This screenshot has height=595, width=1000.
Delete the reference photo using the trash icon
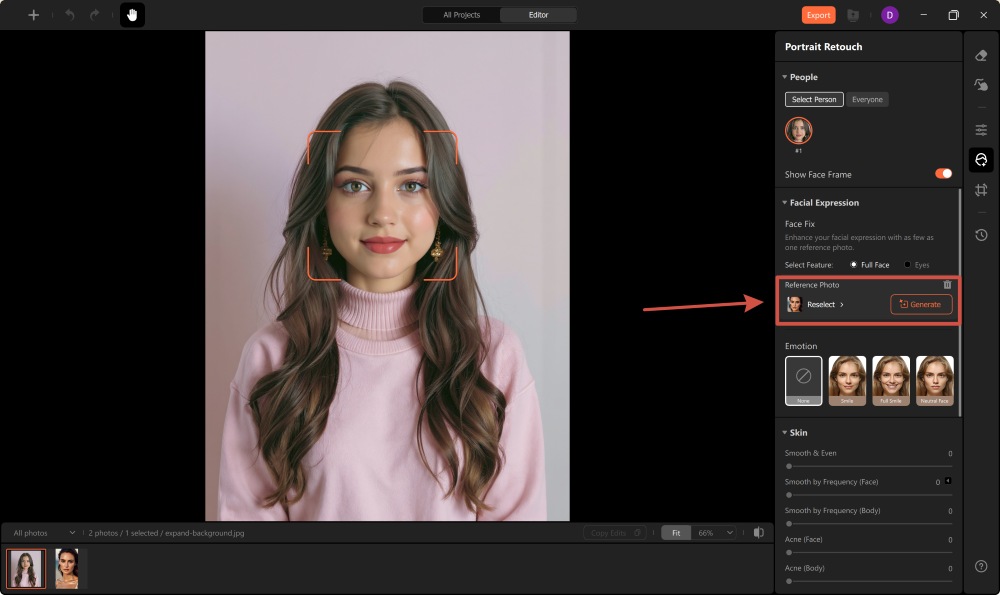(947, 285)
